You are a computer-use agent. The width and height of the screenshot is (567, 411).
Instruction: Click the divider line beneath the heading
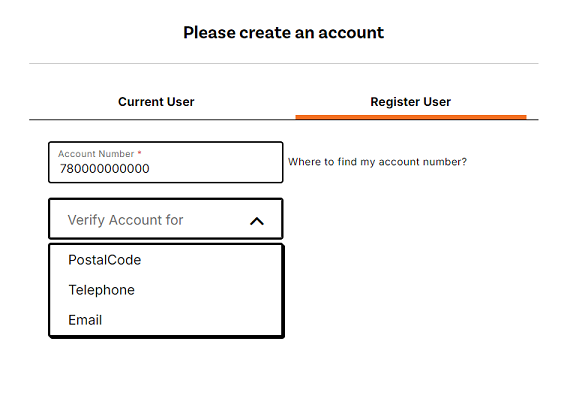284,64
